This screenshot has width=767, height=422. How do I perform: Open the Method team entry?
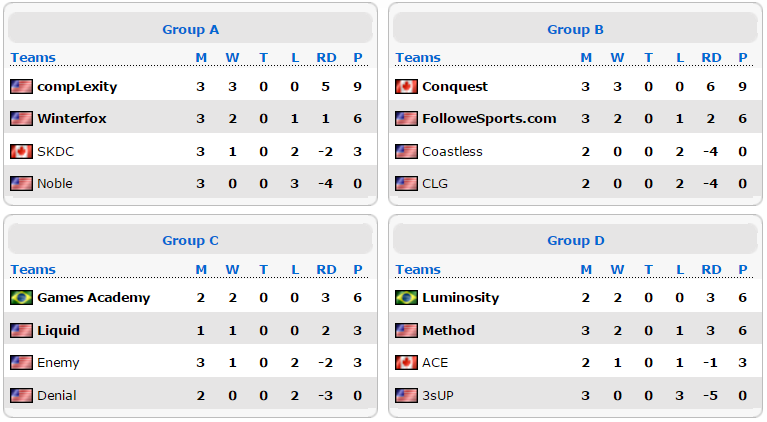pos(449,331)
